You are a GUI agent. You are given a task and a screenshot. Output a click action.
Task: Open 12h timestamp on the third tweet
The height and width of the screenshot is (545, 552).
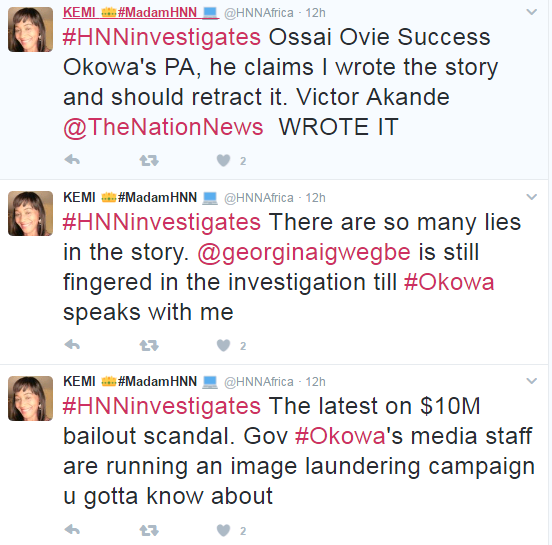[315, 382]
